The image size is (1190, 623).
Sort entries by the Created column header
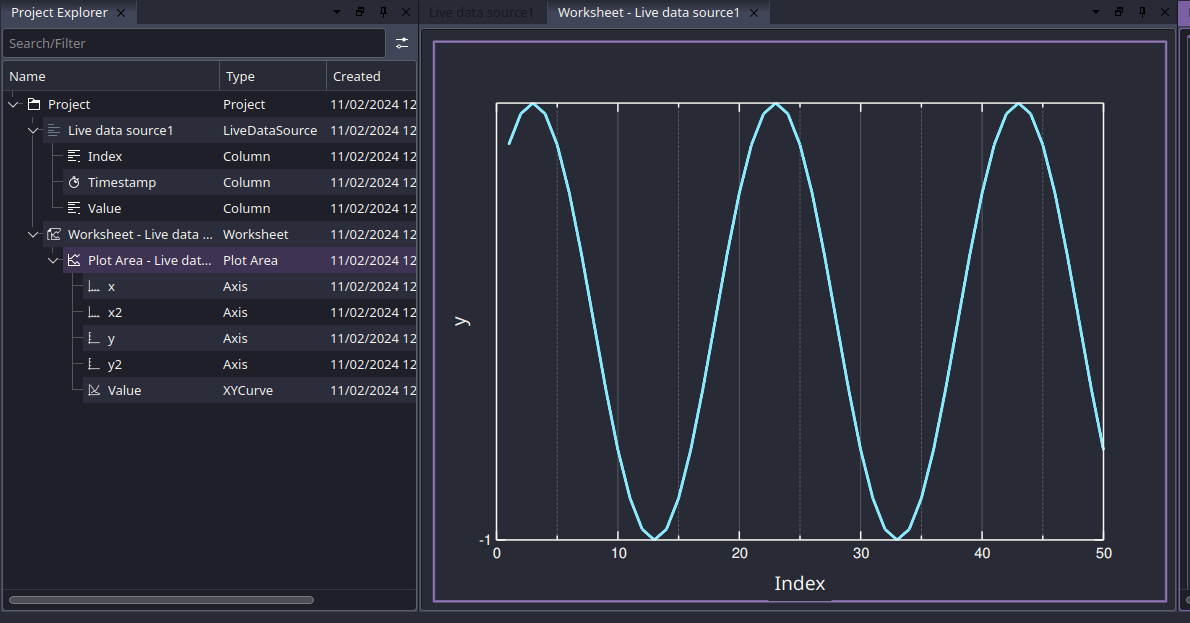[356, 76]
